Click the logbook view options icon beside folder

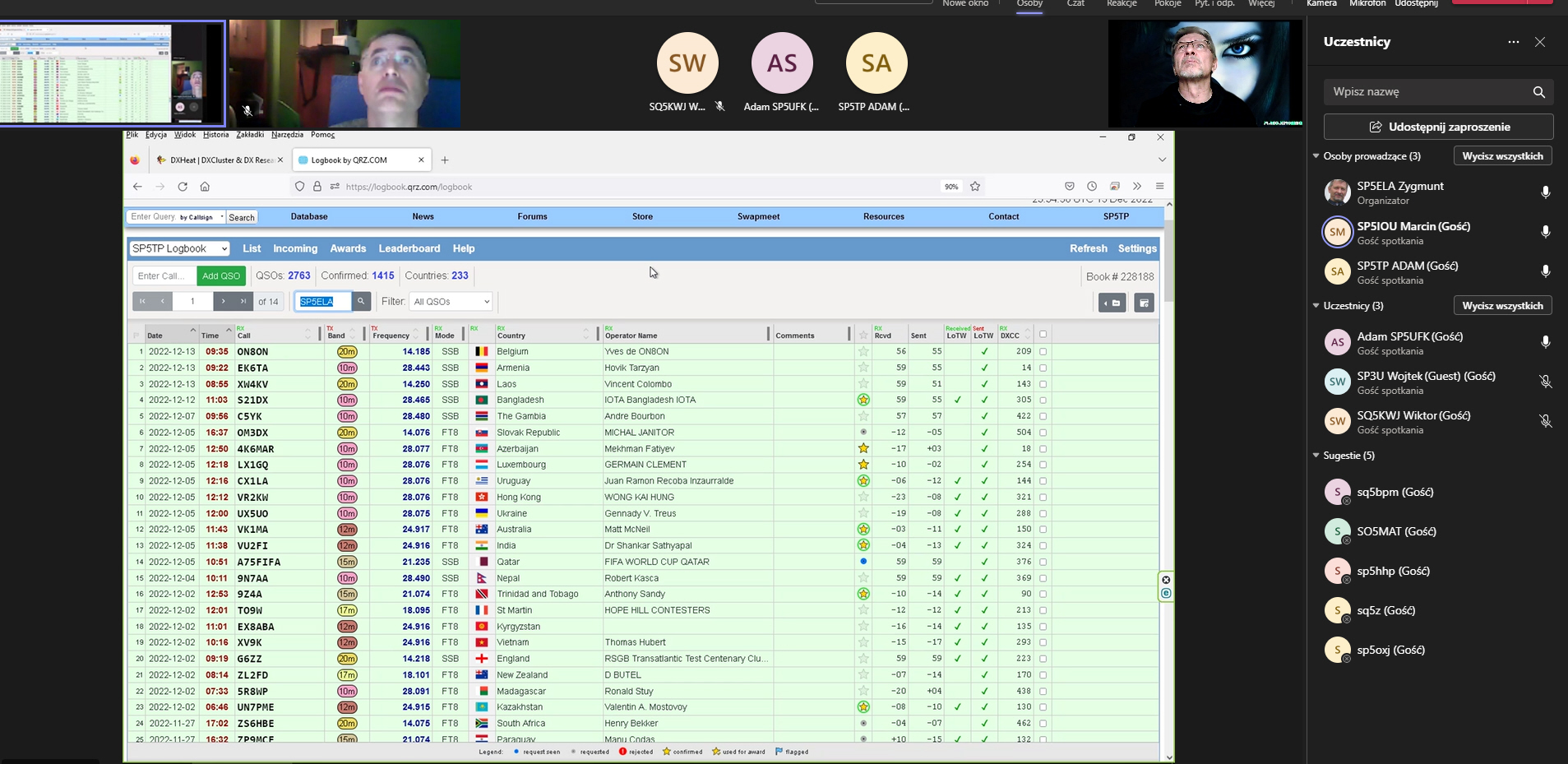click(x=1144, y=303)
